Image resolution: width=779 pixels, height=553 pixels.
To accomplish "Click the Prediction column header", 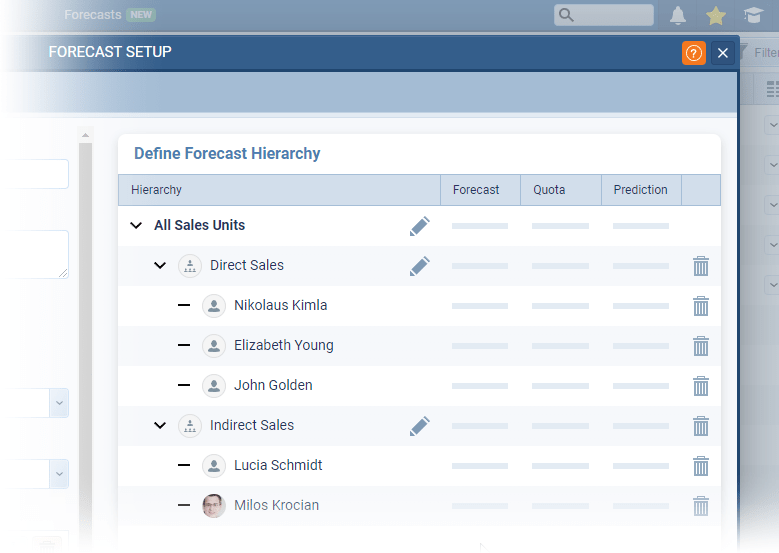I will pos(640,190).
